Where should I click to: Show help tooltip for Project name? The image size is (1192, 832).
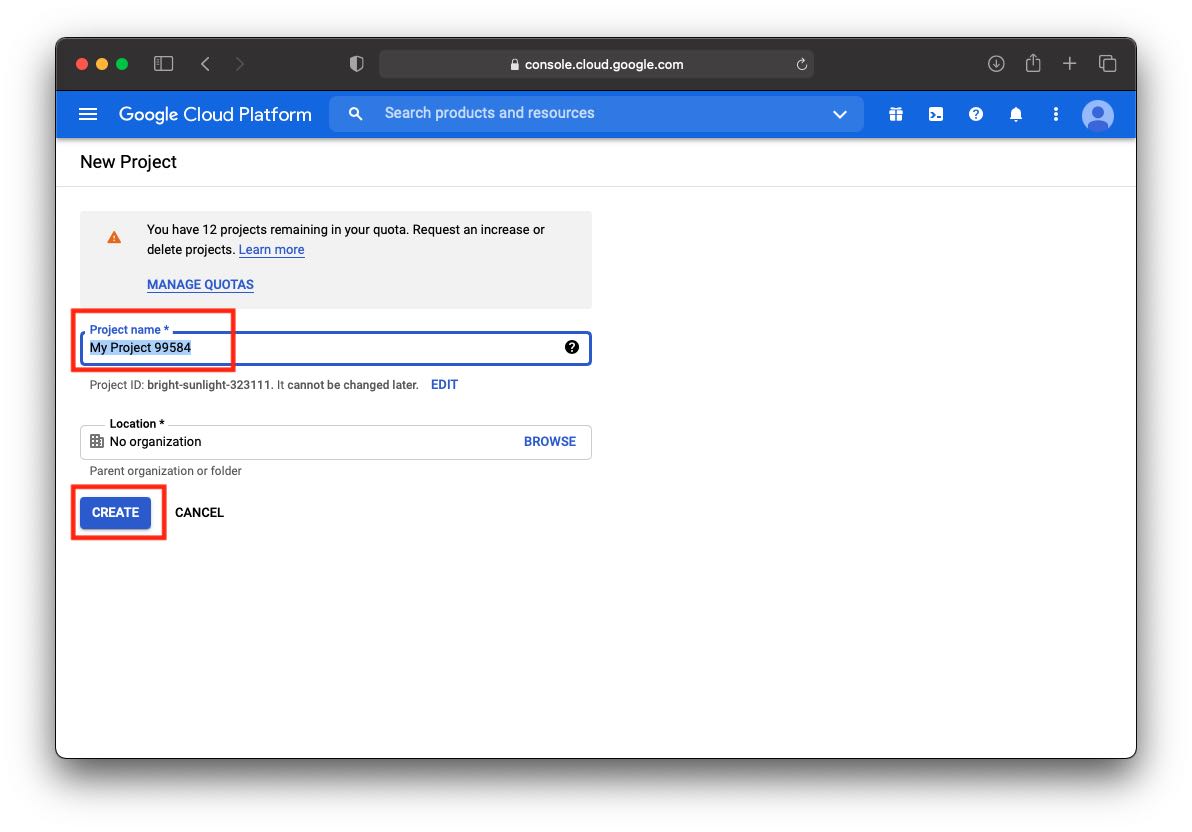(x=572, y=347)
